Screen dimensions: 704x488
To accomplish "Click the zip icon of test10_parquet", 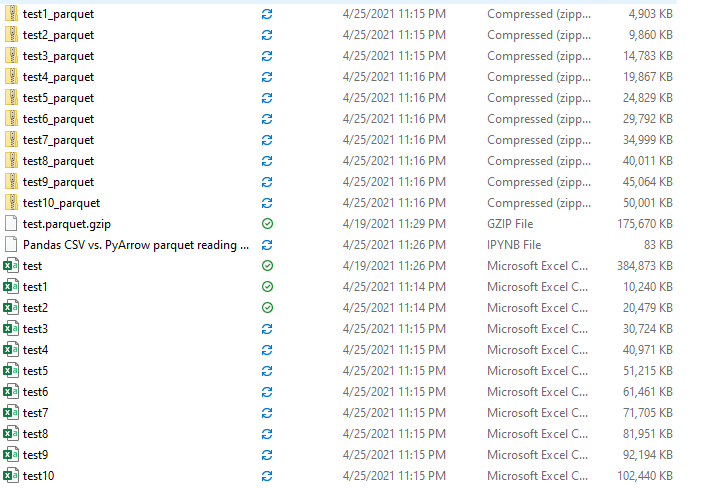I will pyautogui.click(x=11, y=202).
